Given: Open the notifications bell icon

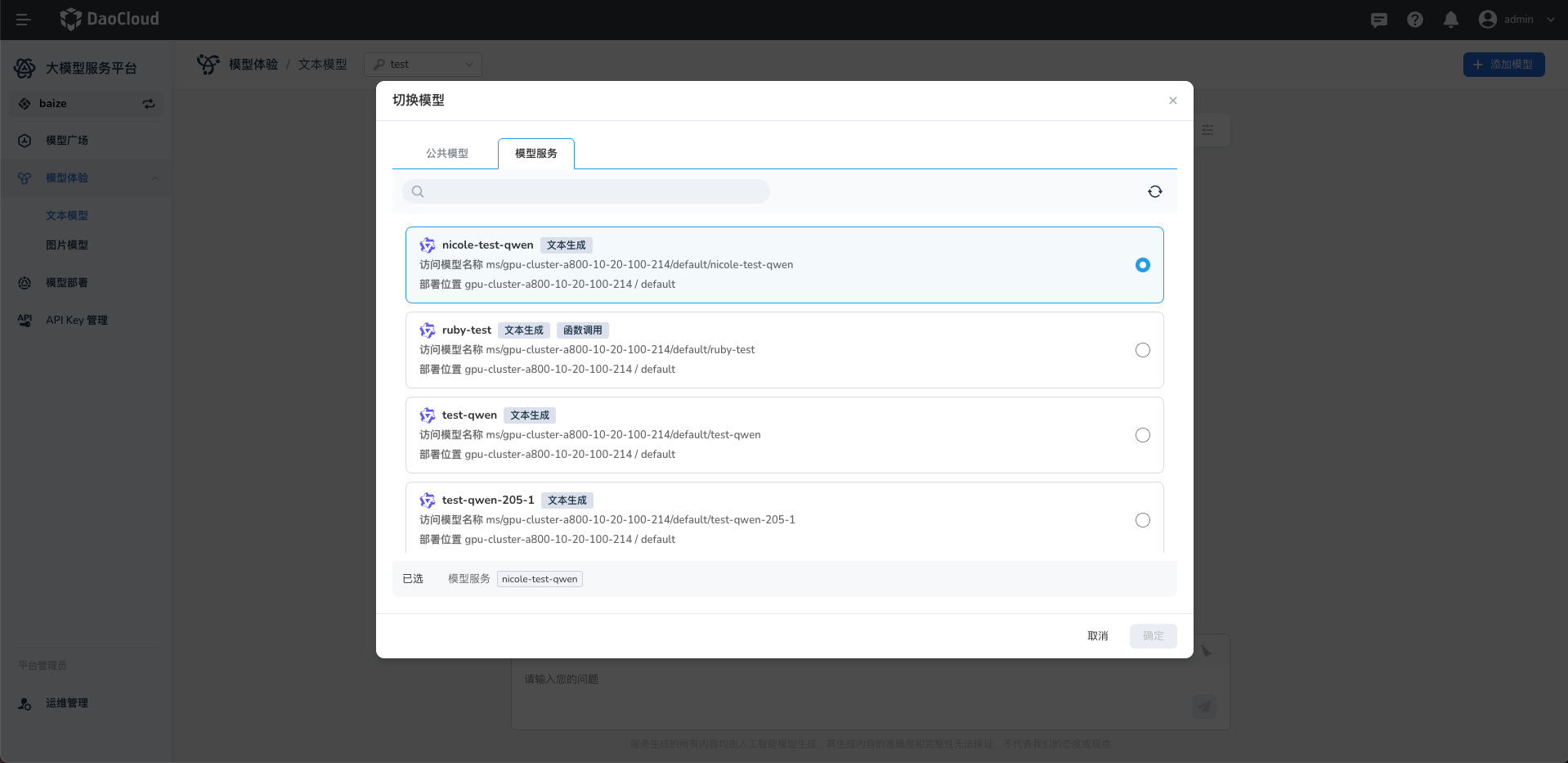Looking at the screenshot, I should tap(1450, 20).
